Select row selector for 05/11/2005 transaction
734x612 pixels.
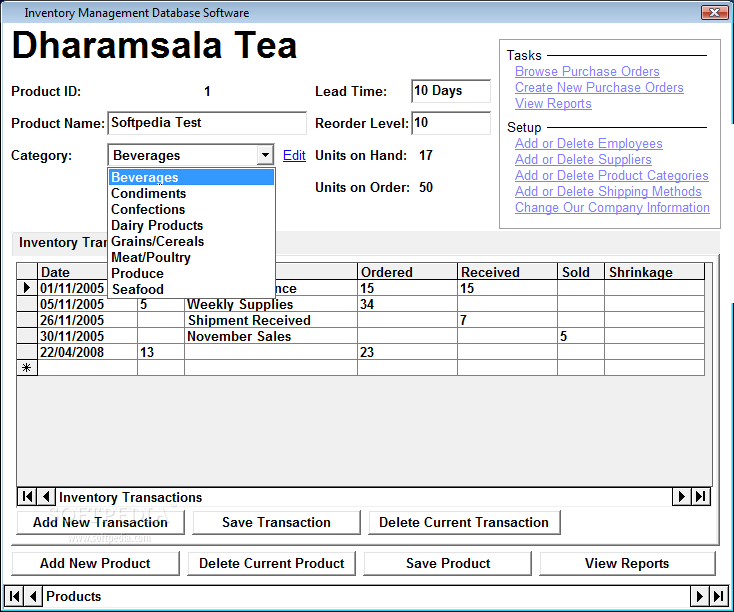[27, 304]
